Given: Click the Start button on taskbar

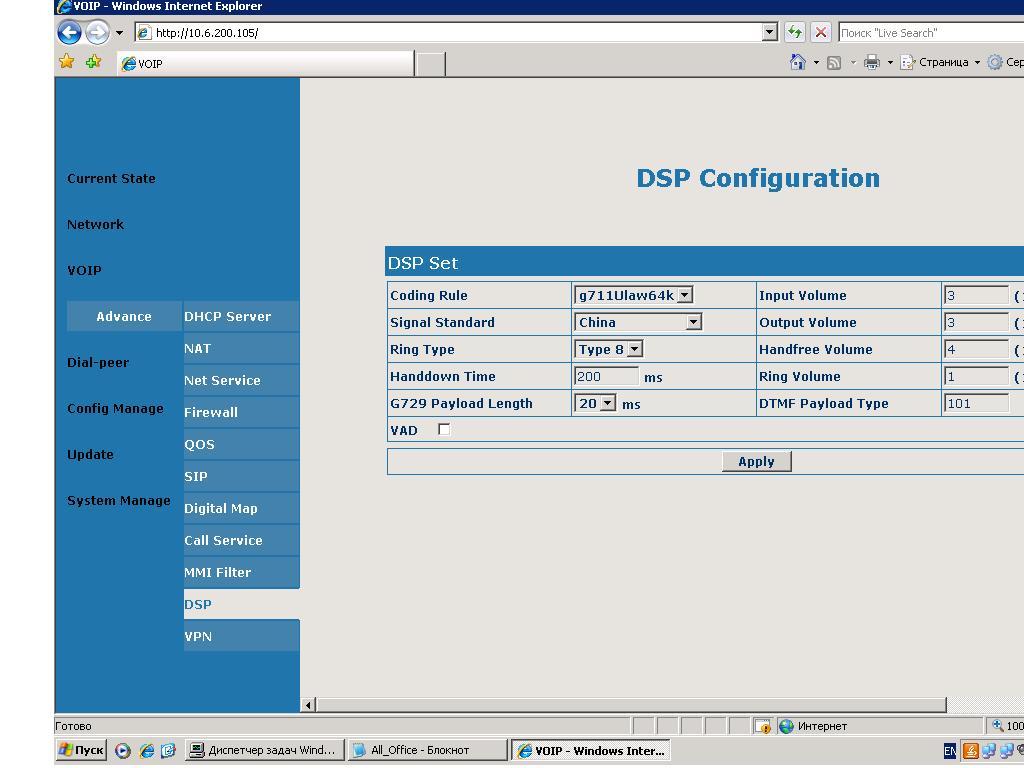Looking at the screenshot, I should (81, 750).
